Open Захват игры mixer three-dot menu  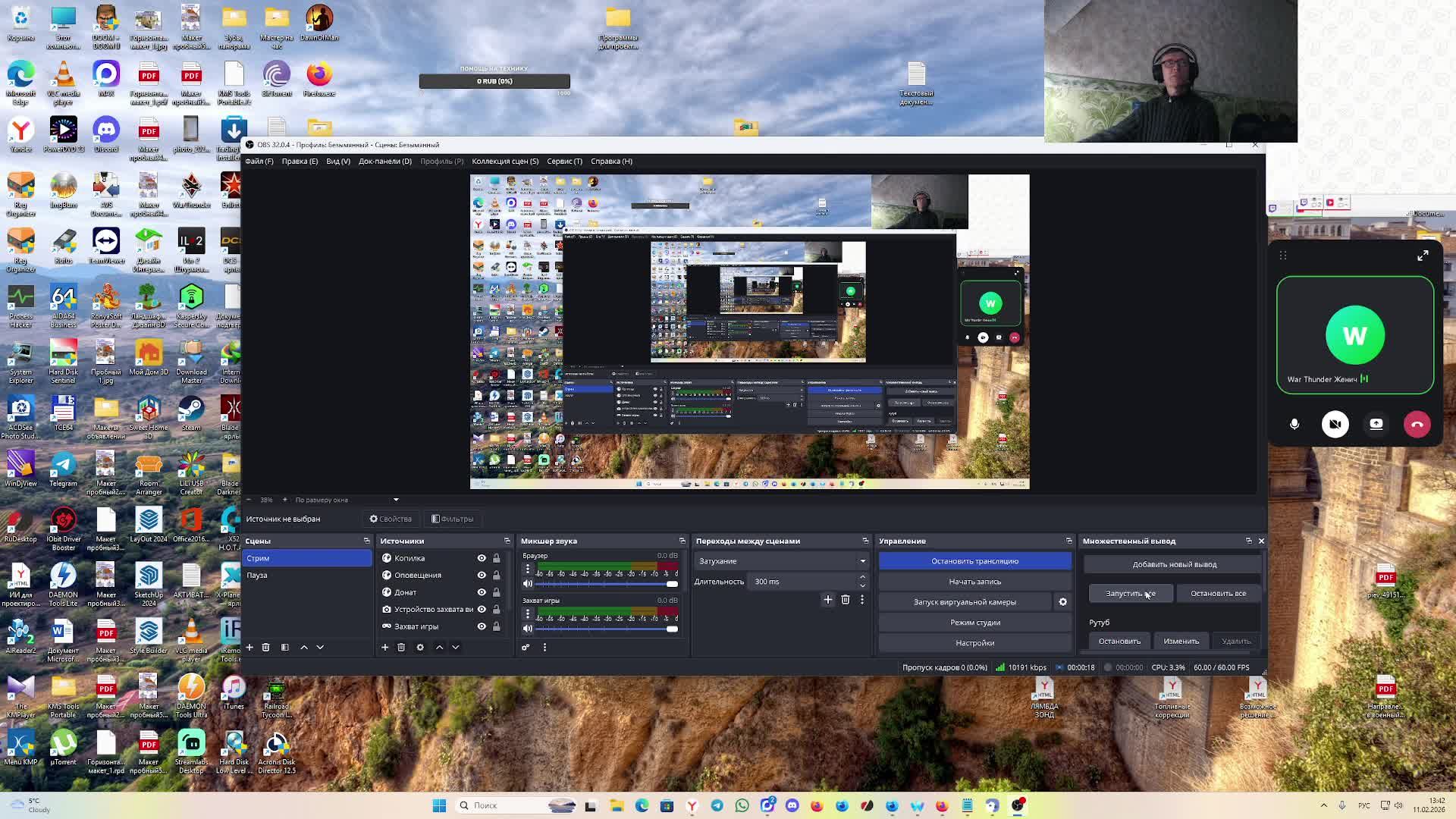pos(528,613)
